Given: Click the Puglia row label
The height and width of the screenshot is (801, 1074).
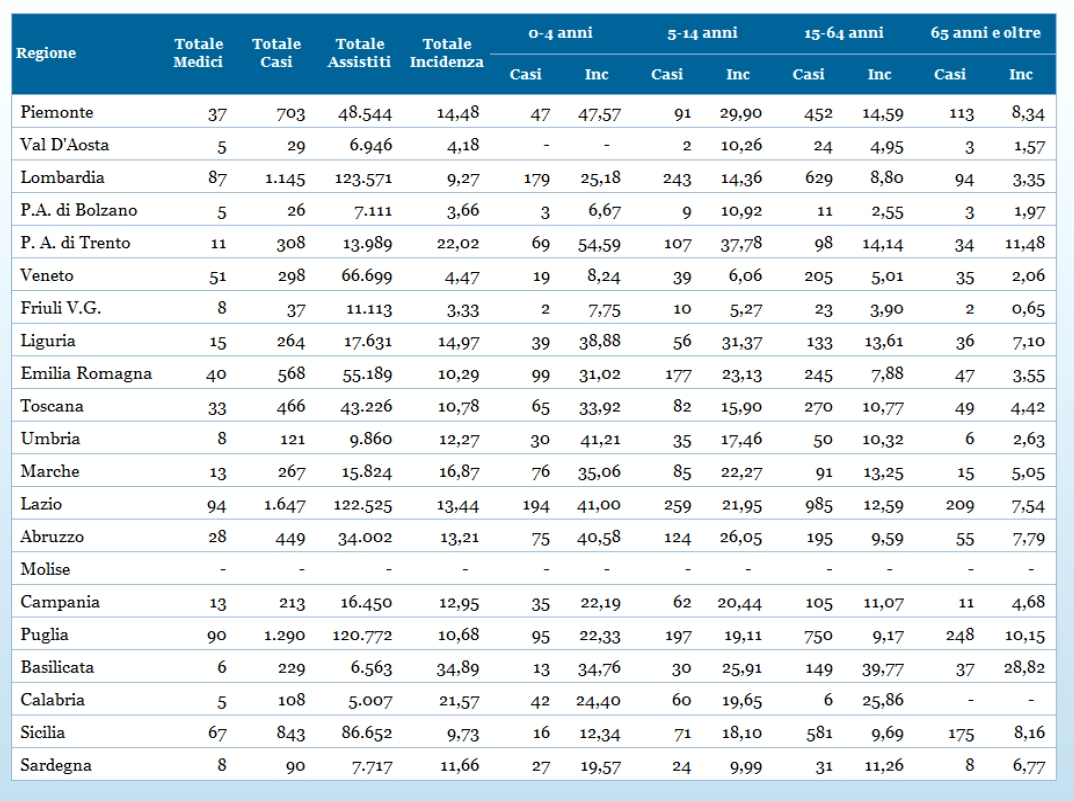Looking at the screenshot, I should click(45, 634).
